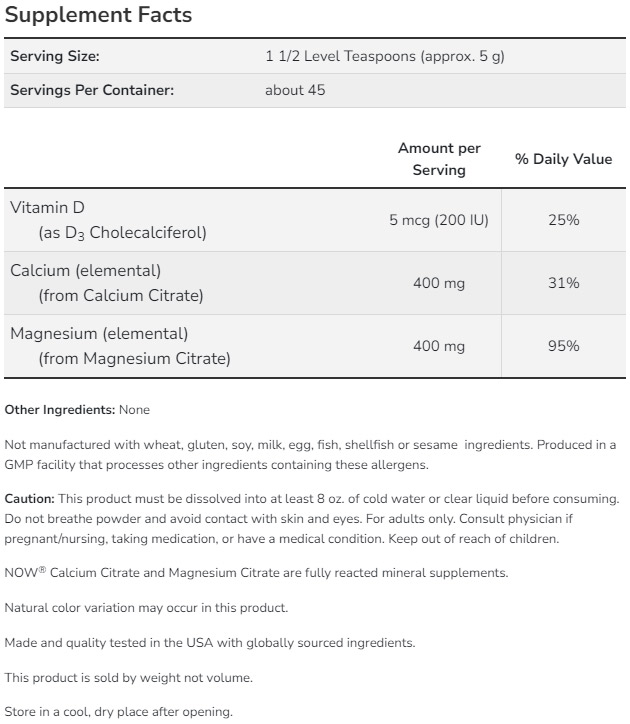
Task: Click the 95% daily value cell
Action: pyautogui.click(x=564, y=346)
